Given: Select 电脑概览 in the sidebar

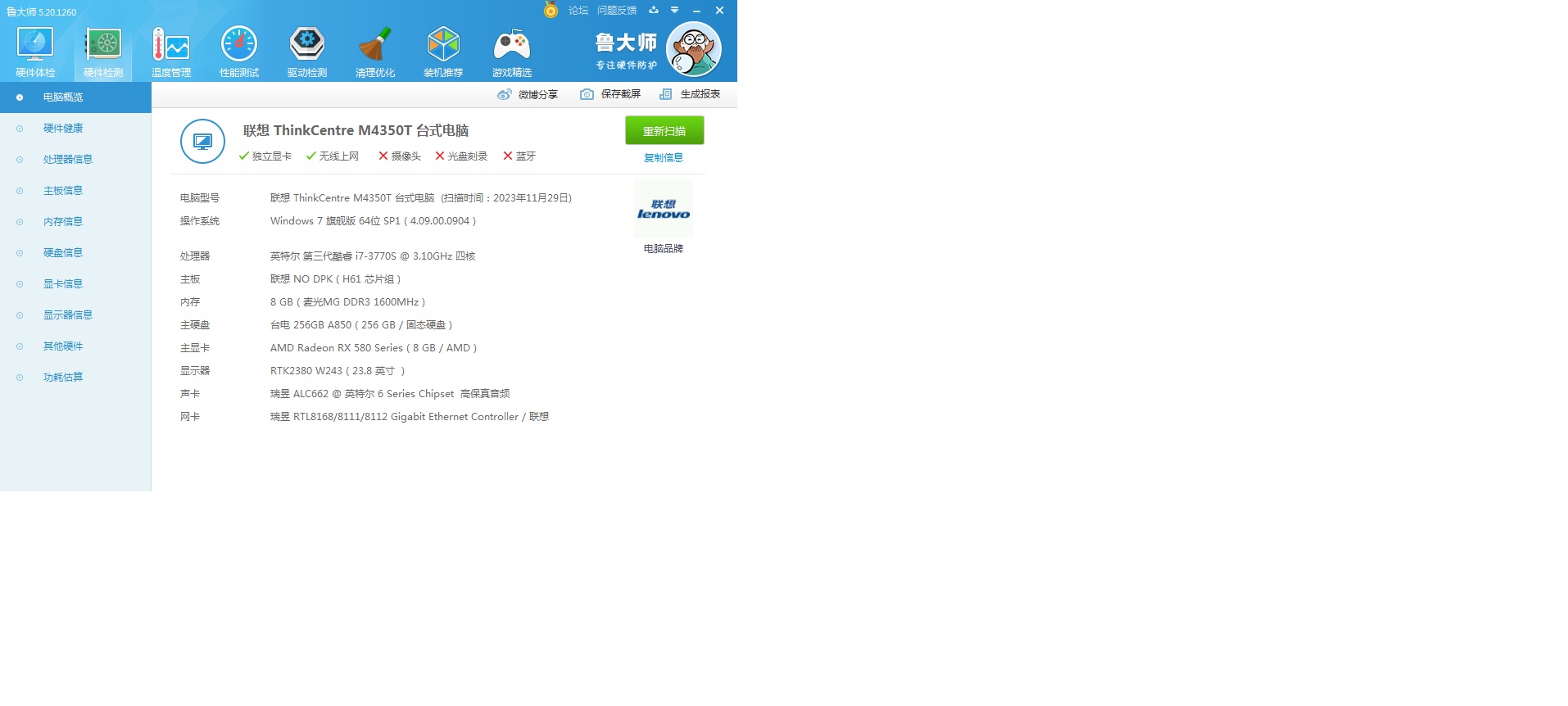Looking at the screenshot, I should 75,97.
